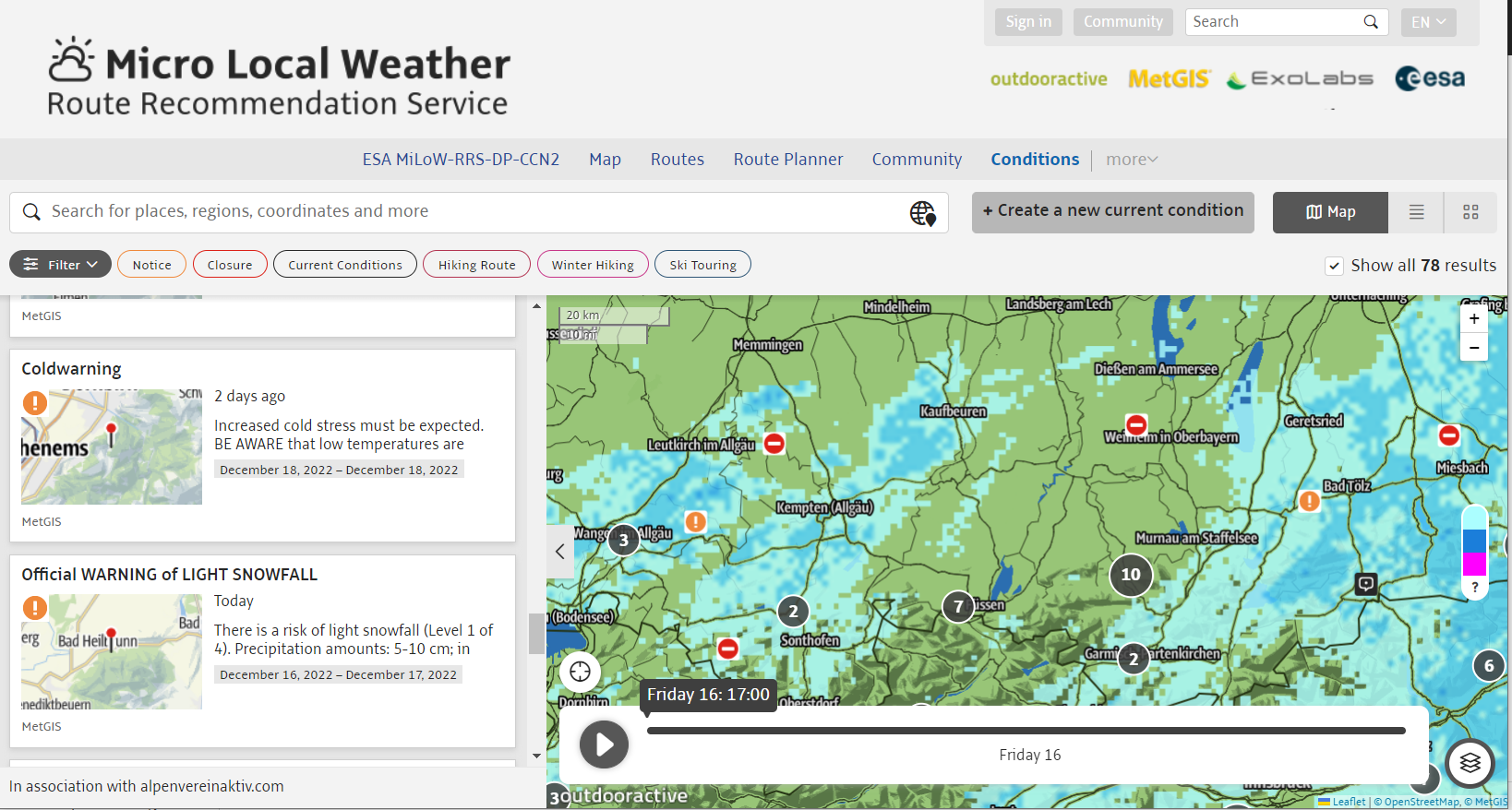The height and width of the screenshot is (810, 1512).
Task: Click the Coldwarning map thumbnail
Action: click(112, 447)
